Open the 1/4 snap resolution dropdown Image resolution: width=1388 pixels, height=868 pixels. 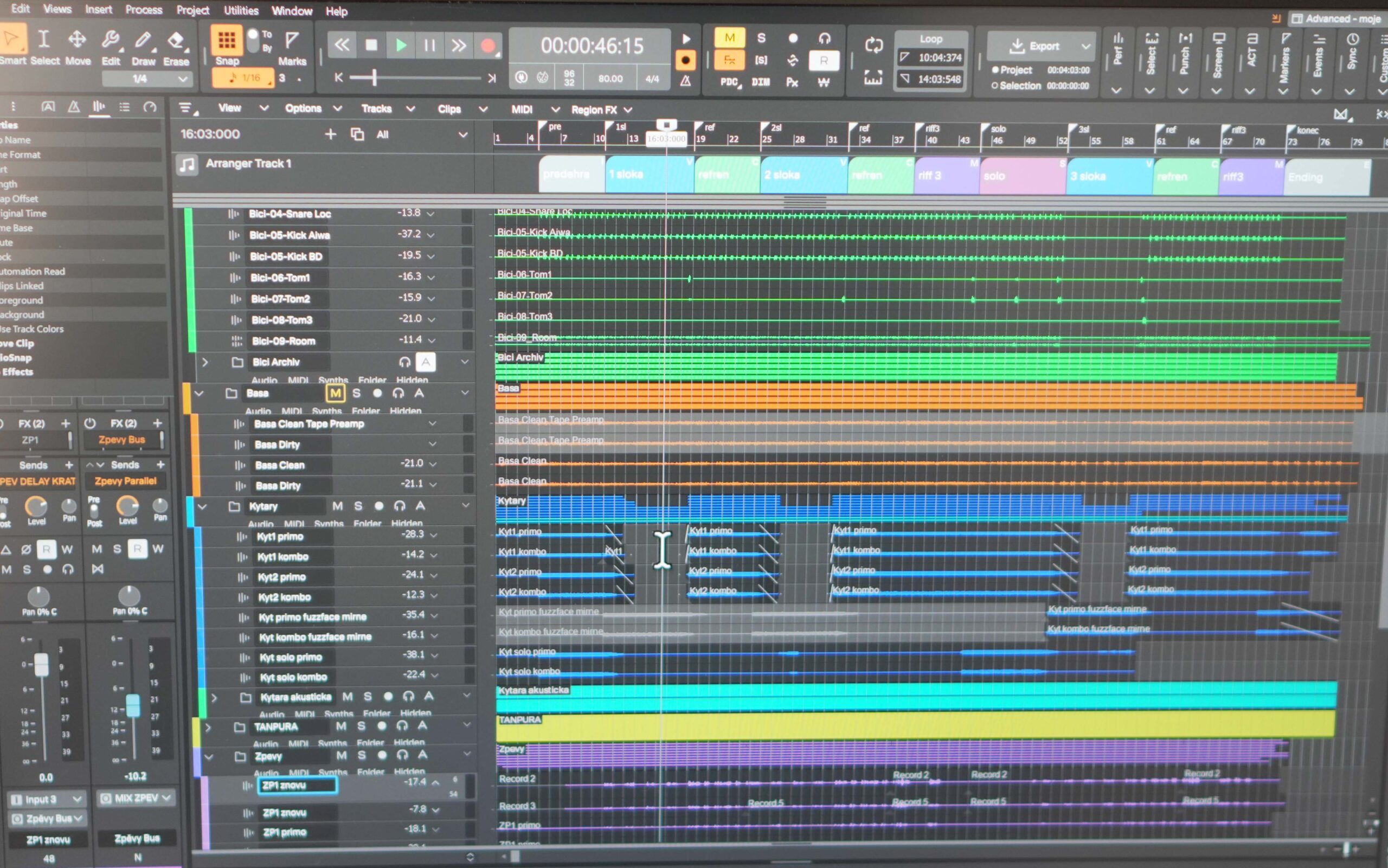[146, 79]
